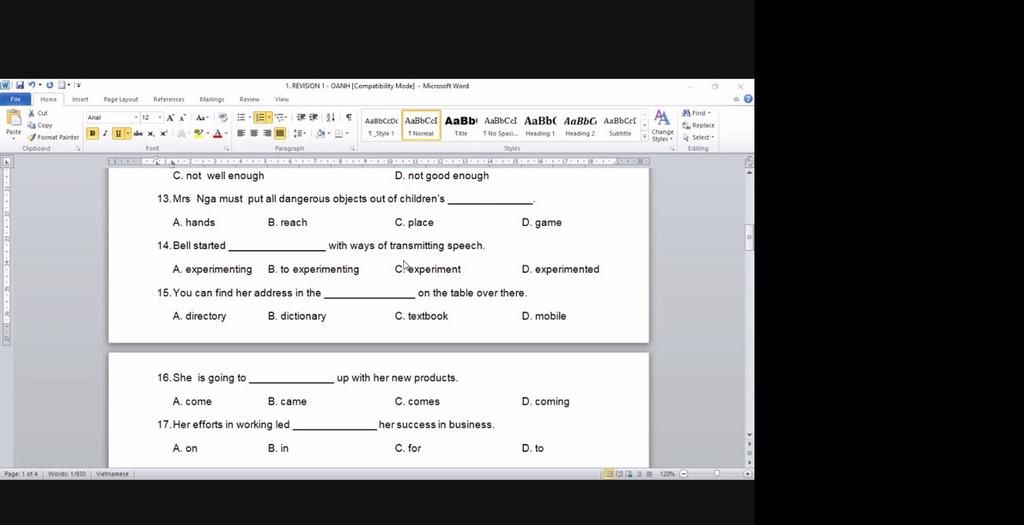Switch to Full Screen Reading view
Viewport: 1024px width, 525px height.
pyautogui.click(x=619, y=473)
